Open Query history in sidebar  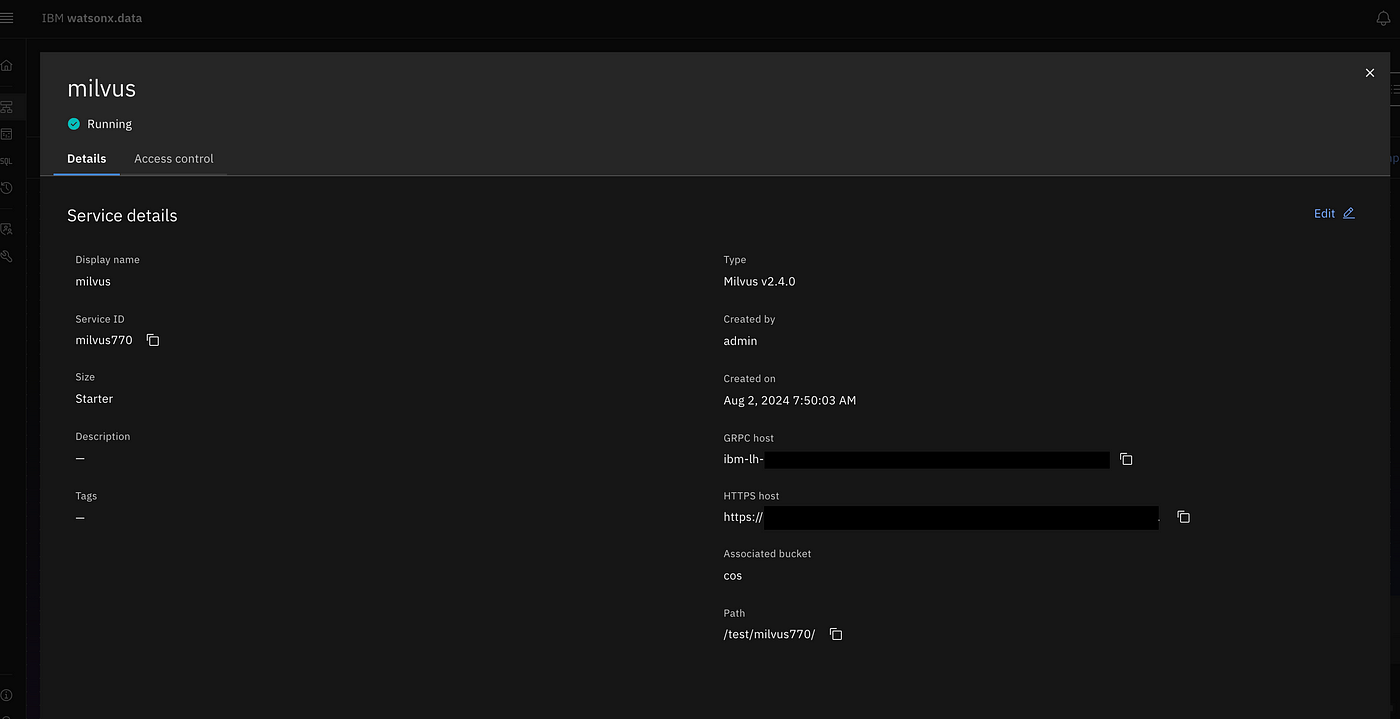(x=7, y=188)
